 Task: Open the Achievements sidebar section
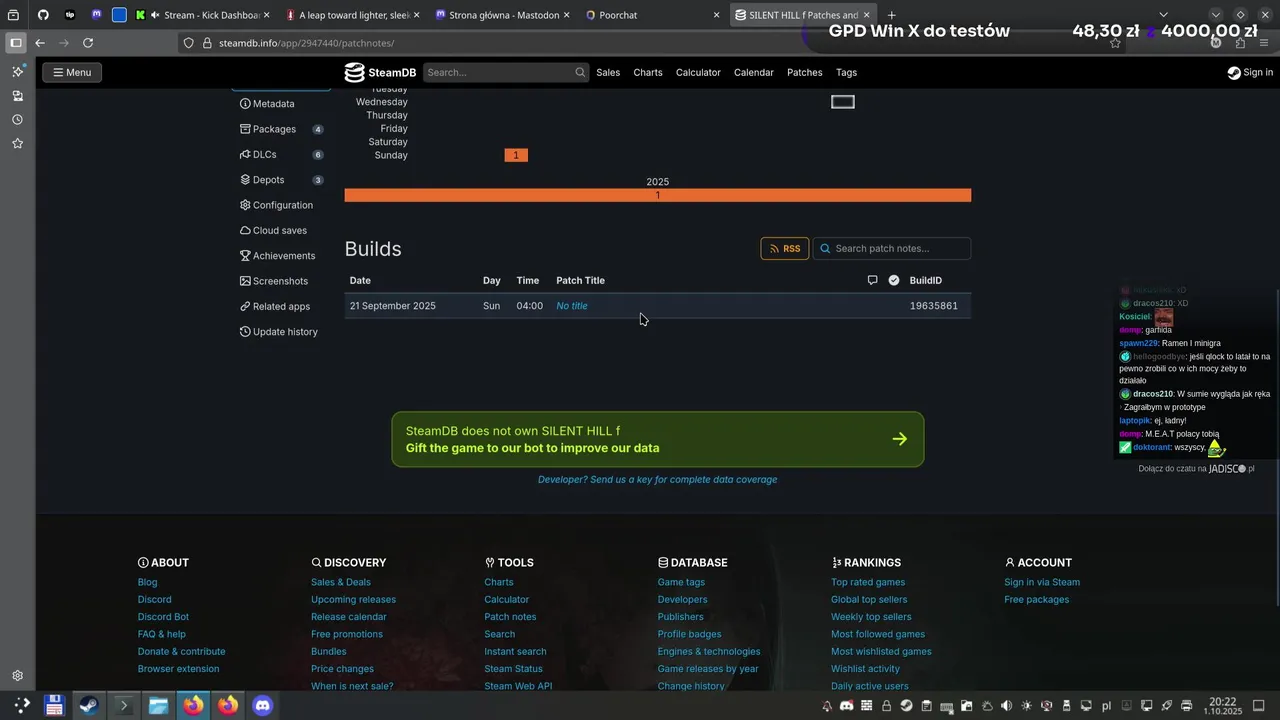[281, 256]
